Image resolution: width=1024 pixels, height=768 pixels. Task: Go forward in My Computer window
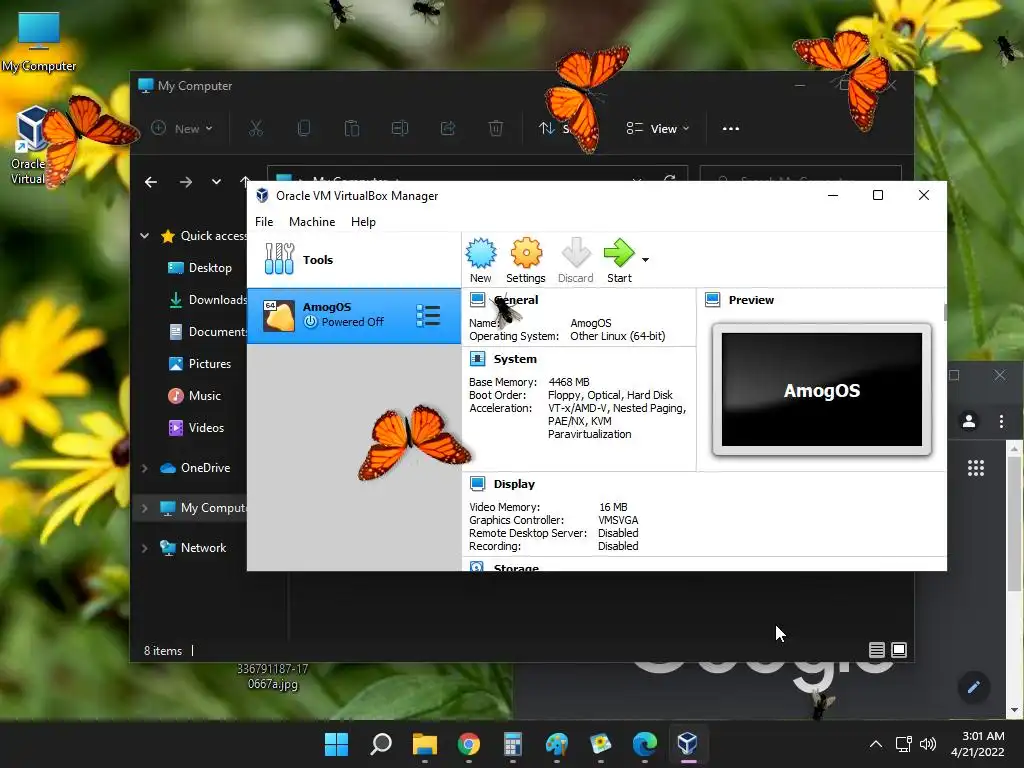click(x=186, y=182)
